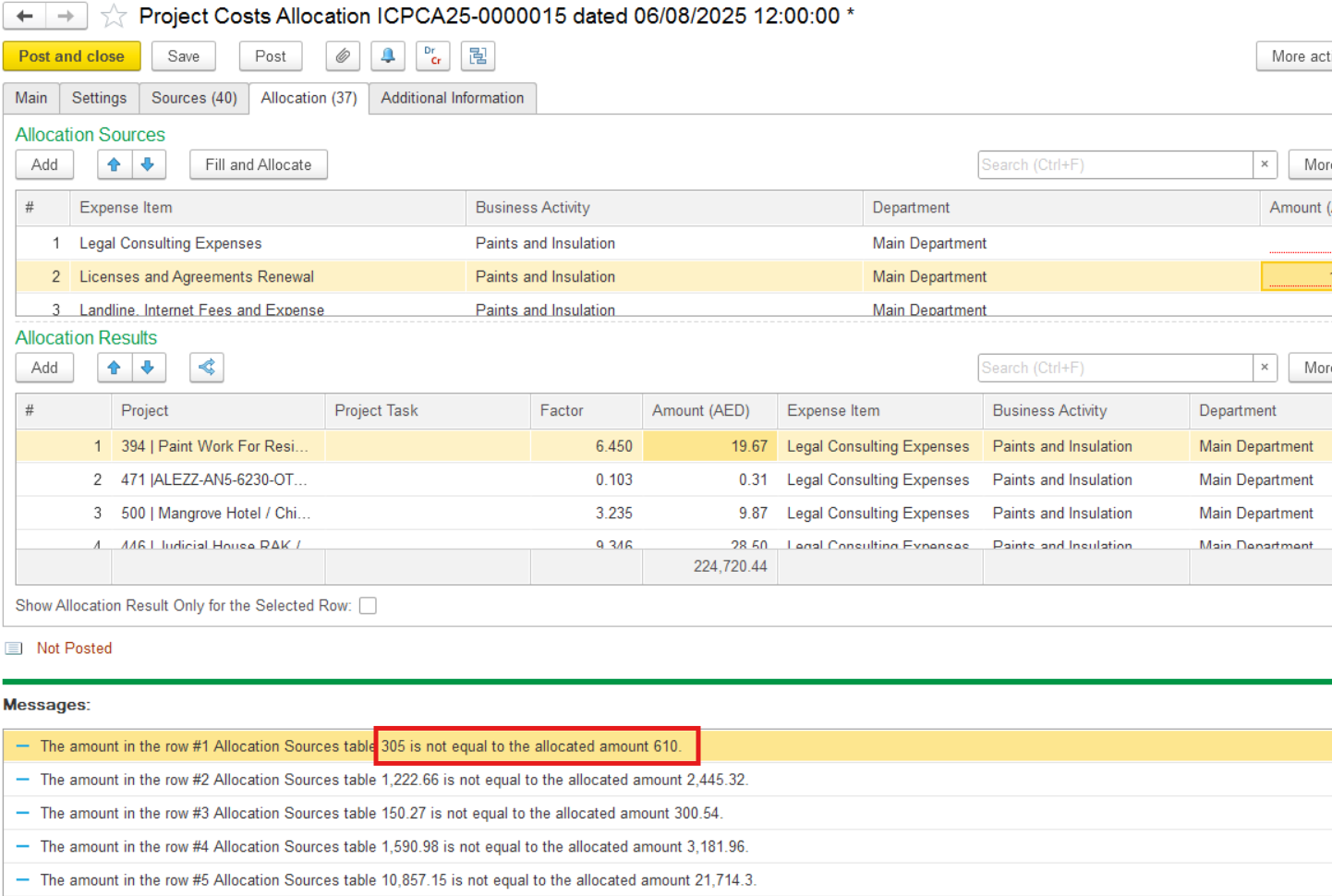1332x896 pixels.
Task: Open the Additional Information tab
Action: [452, 98]
